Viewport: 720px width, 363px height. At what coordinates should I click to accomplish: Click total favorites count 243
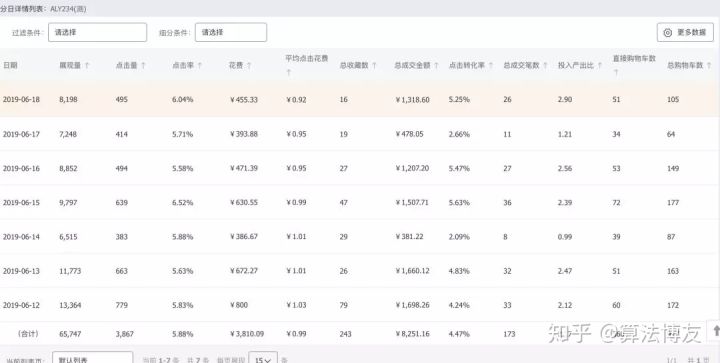pyautogui.click(x=345, y=334)
